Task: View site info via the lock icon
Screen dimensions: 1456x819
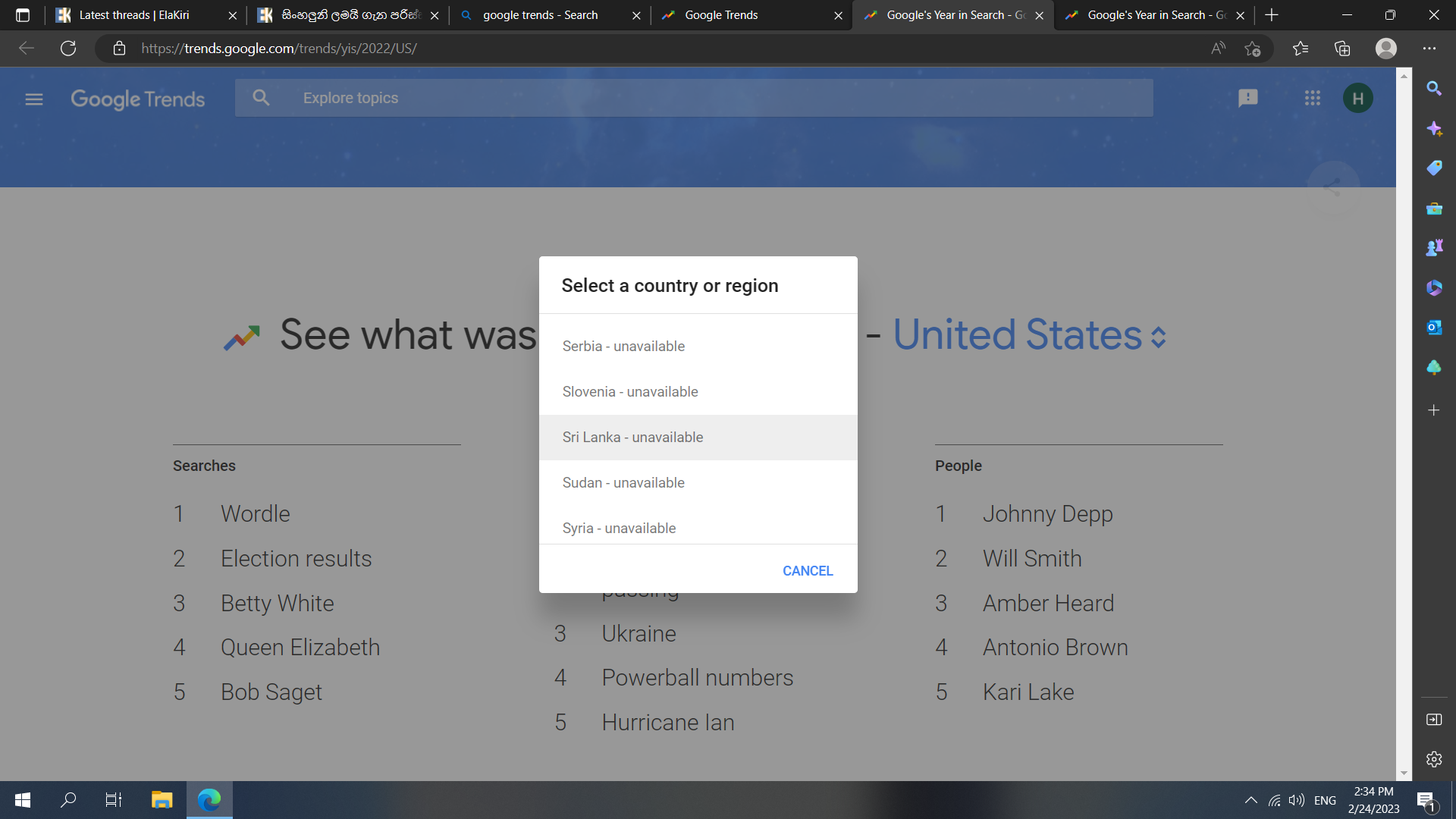Action: [x=119, y=49]
